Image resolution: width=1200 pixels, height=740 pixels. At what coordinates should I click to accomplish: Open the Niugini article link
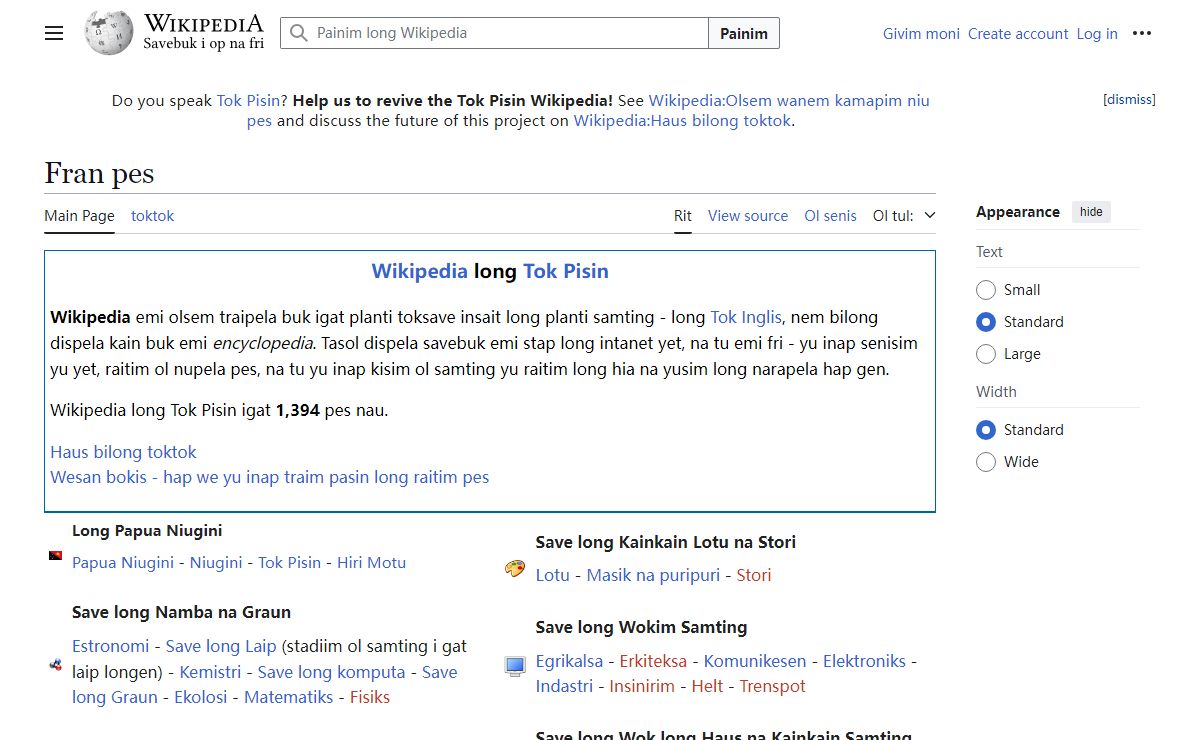[216, 562]
